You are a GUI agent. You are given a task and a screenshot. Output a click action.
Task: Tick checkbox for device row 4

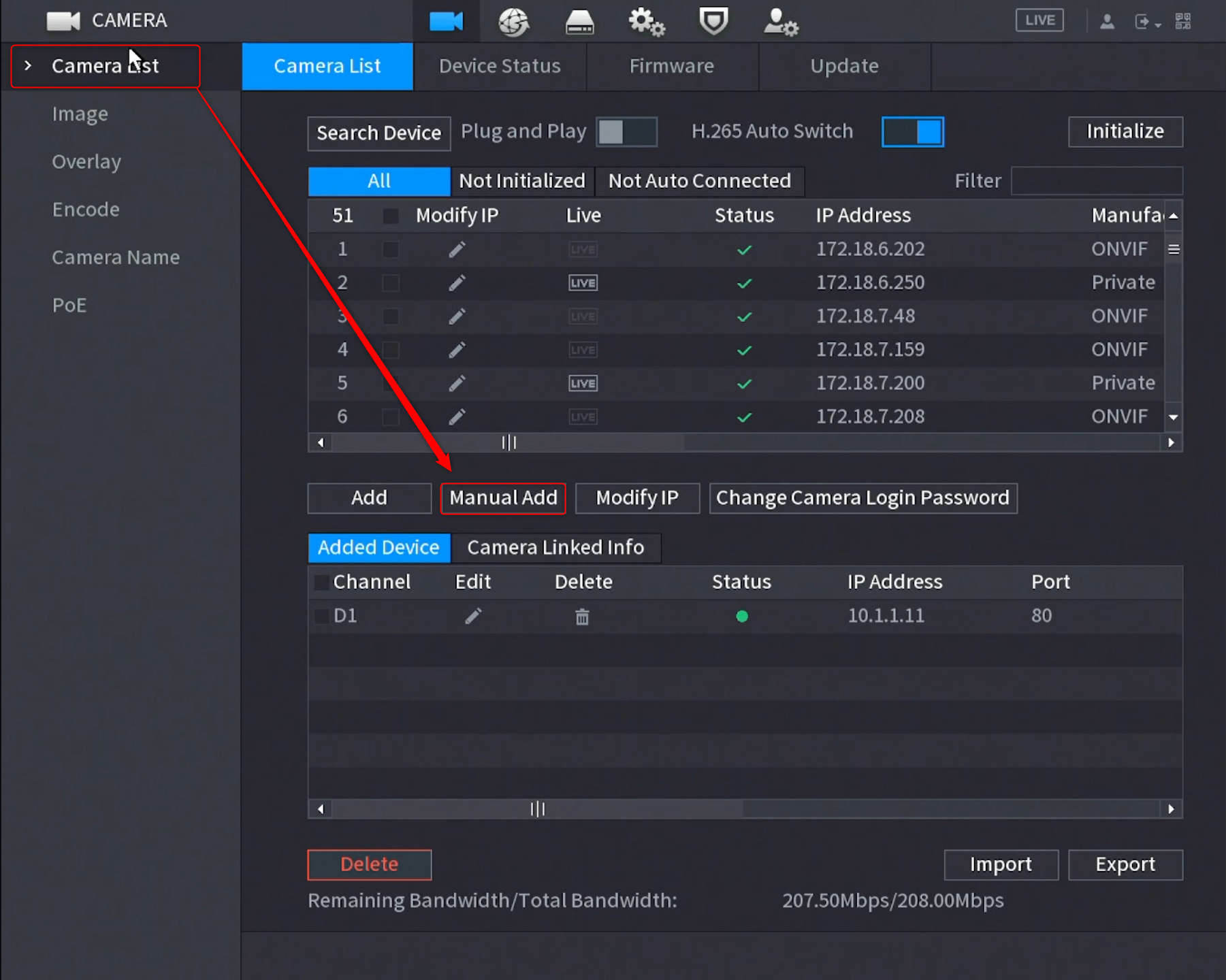click(x=391, y=350)
